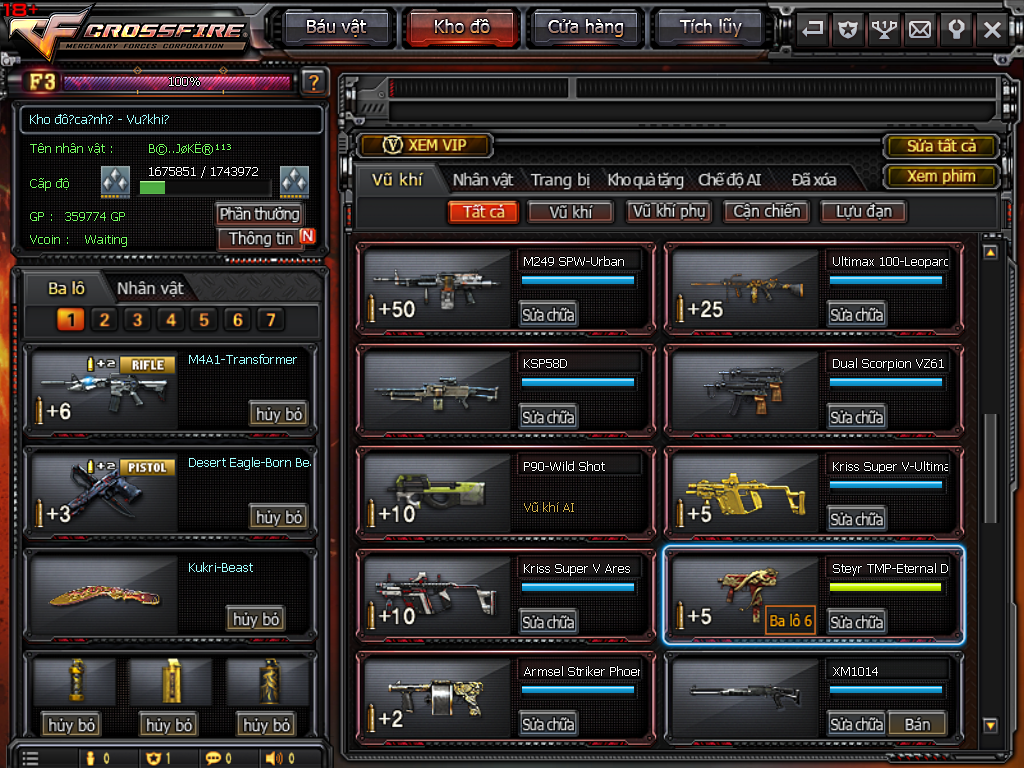Click hủy bỏ for M4A1-Transformer
The image size is (1024, 768).
(x=279, y=414)
